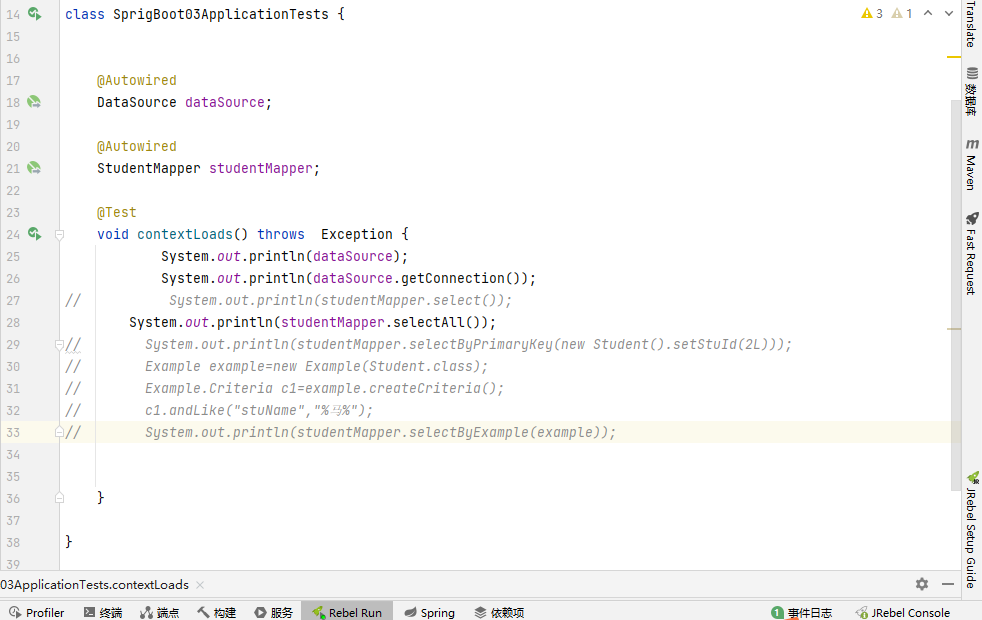The width and height of the screenshot is (982, 620).
Task: Click the @Autowired annotation above DataSource
Action: [x=137, y=80]
